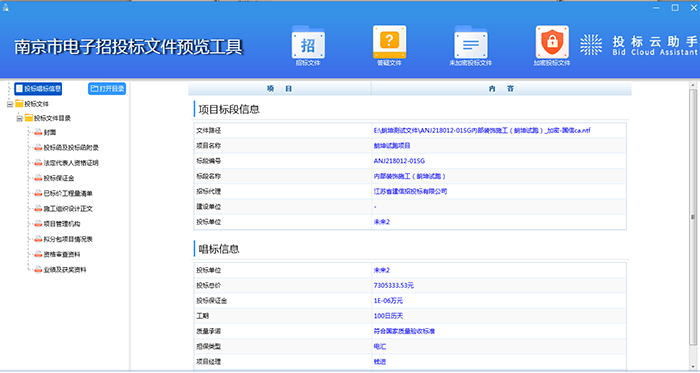Open the 未加密投标文件 document icon
The height and width of the screenshot is (373, 700).
(x=471, y=46)
